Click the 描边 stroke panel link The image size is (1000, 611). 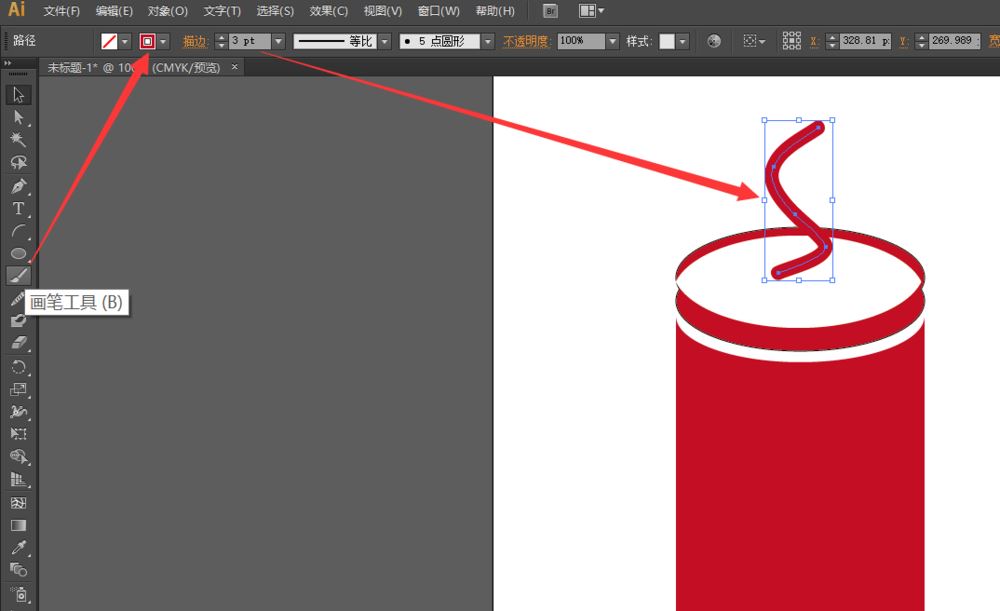click(195, 42)
